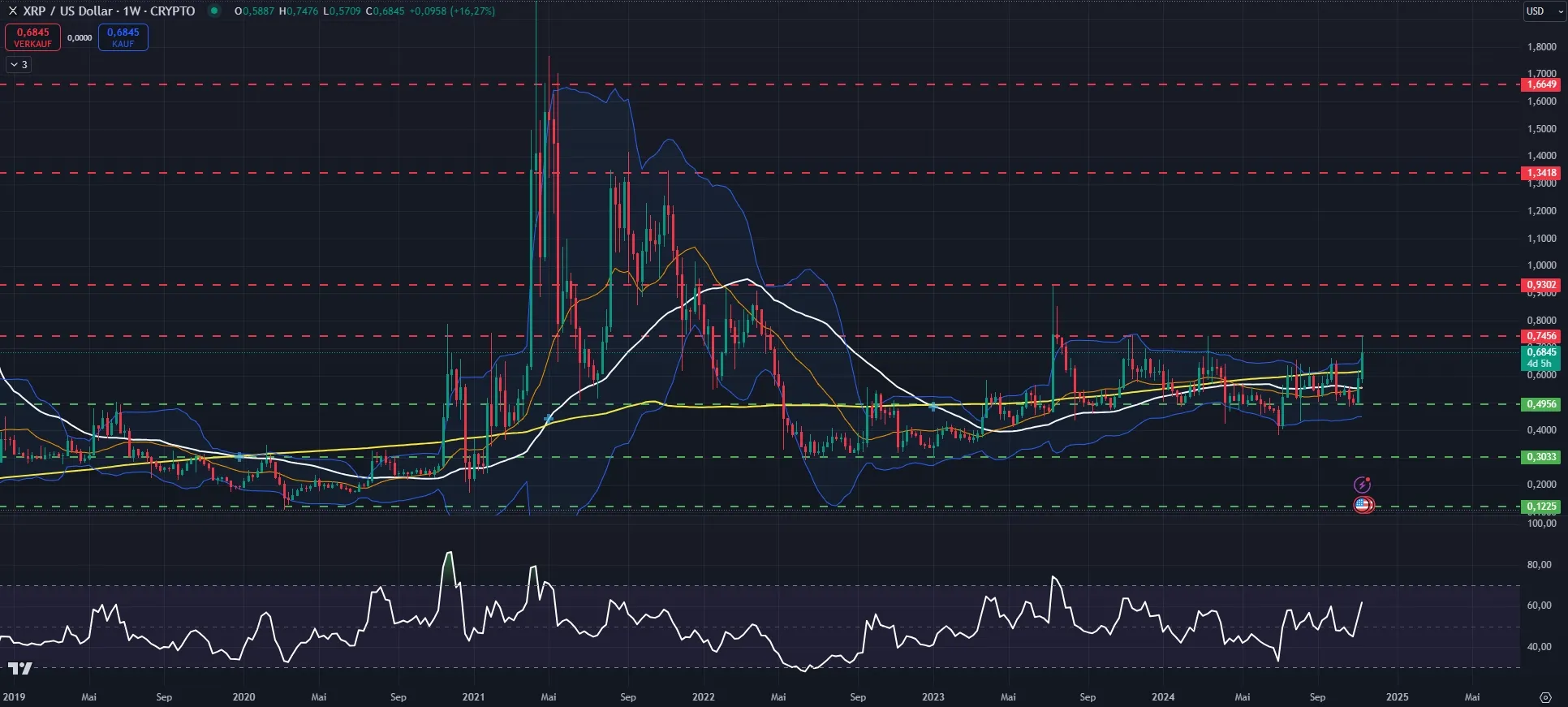The height and width of the screenshot is (707, 1568).
Task: Click the 1,0000 price scale value
Action: 1541,265
